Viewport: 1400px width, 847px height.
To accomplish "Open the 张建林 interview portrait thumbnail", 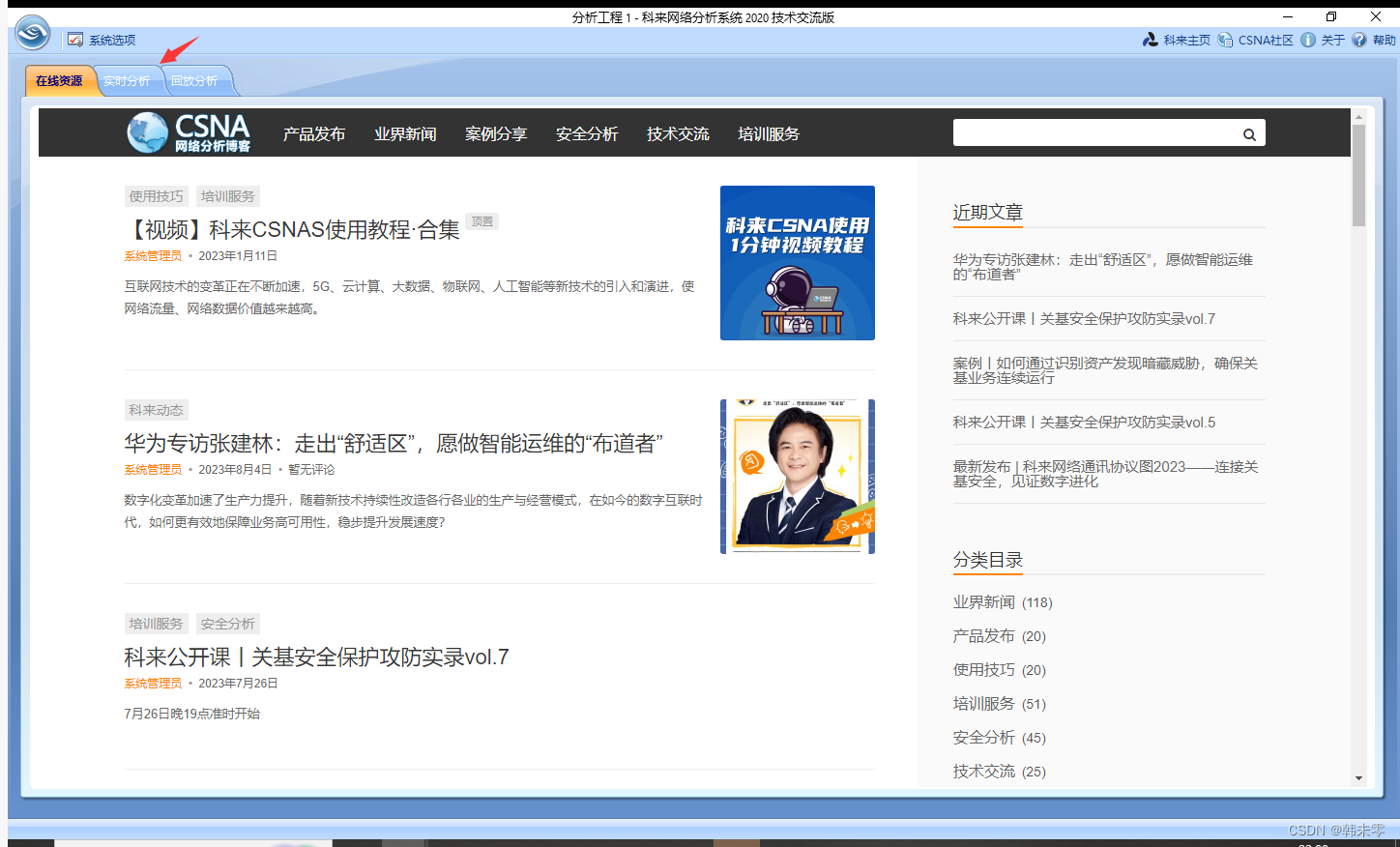I will [x=798, y=477].
